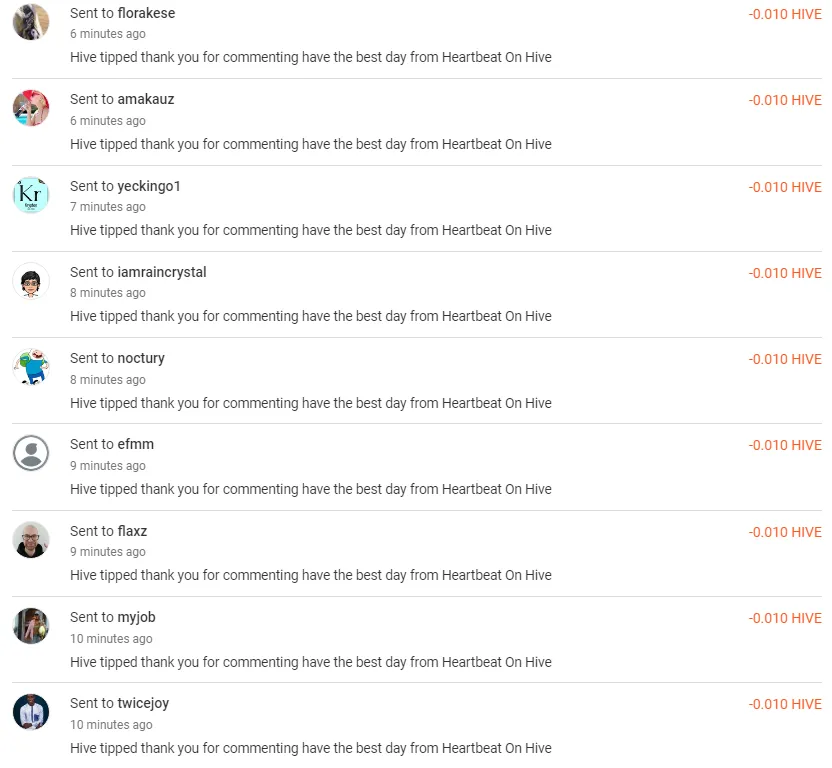Click florakese's profile avatar
The width and height of the screenshot is (832, 768).
(x=31, y=21)
